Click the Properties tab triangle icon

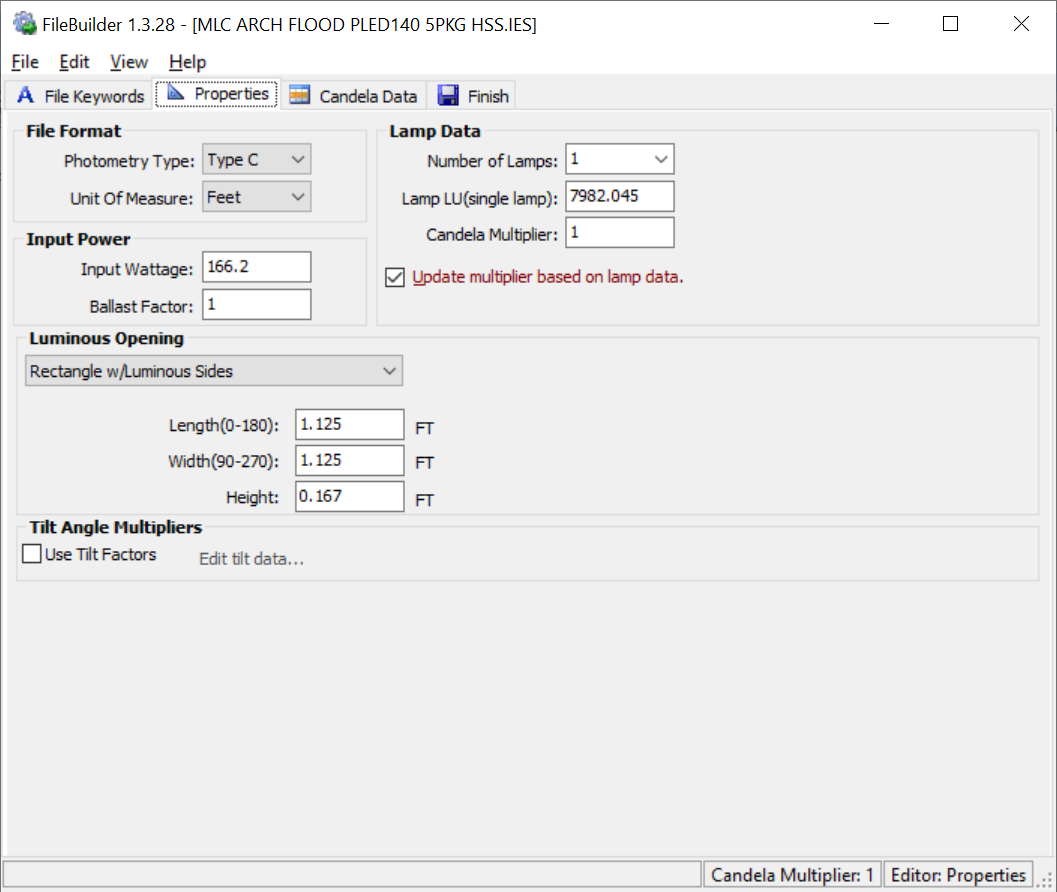[x=175, y=94]
